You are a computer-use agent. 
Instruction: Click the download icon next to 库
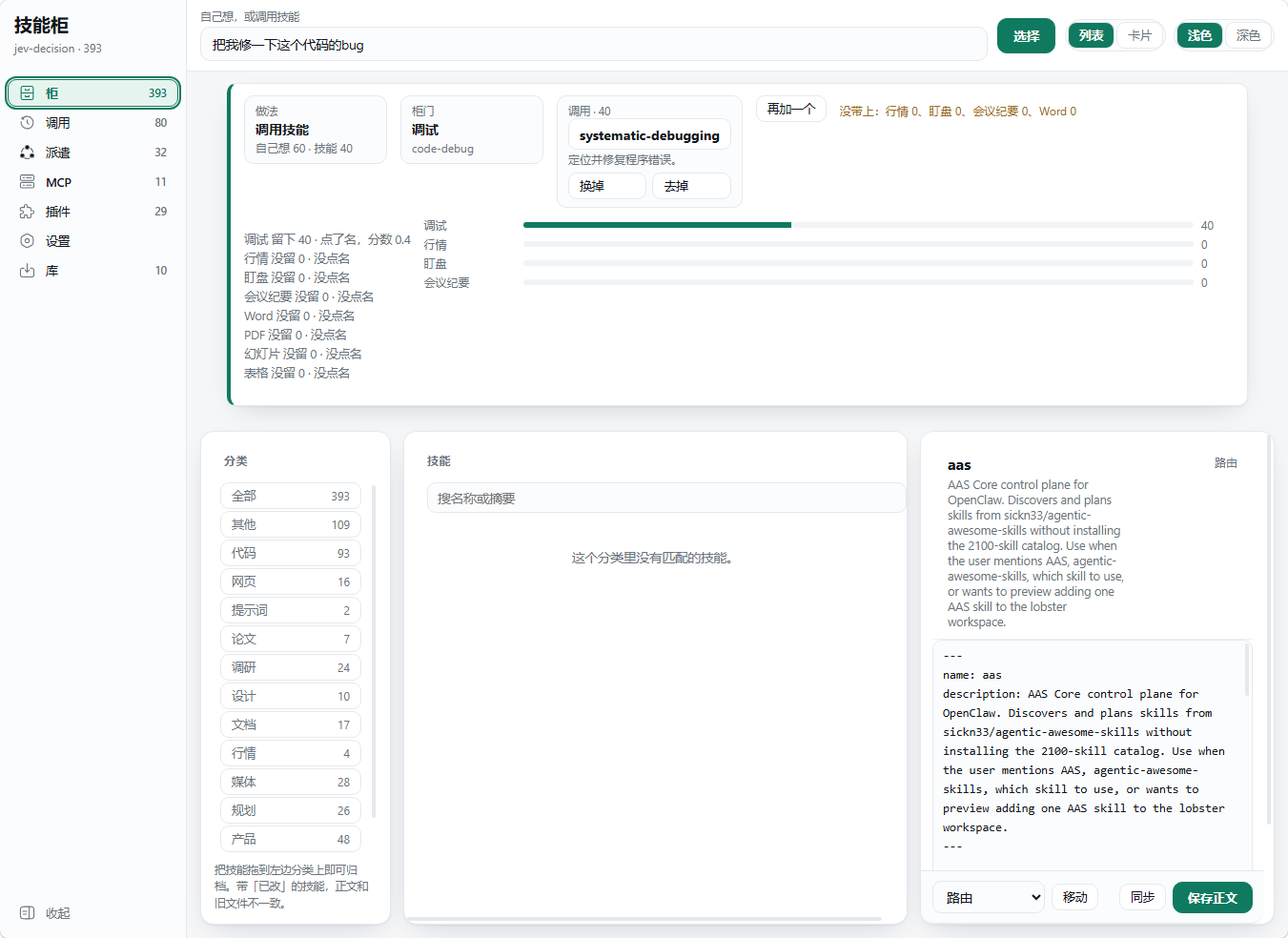[27, 271]
